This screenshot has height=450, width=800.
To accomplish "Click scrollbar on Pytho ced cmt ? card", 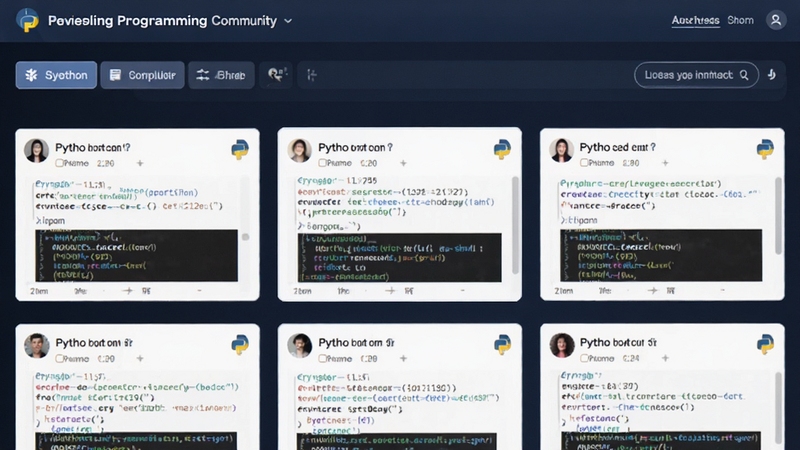I will click(778, 215).
